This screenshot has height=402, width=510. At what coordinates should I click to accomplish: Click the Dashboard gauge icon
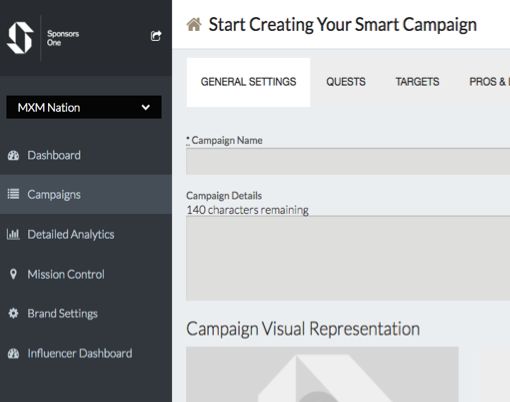(x=13, y=155)
